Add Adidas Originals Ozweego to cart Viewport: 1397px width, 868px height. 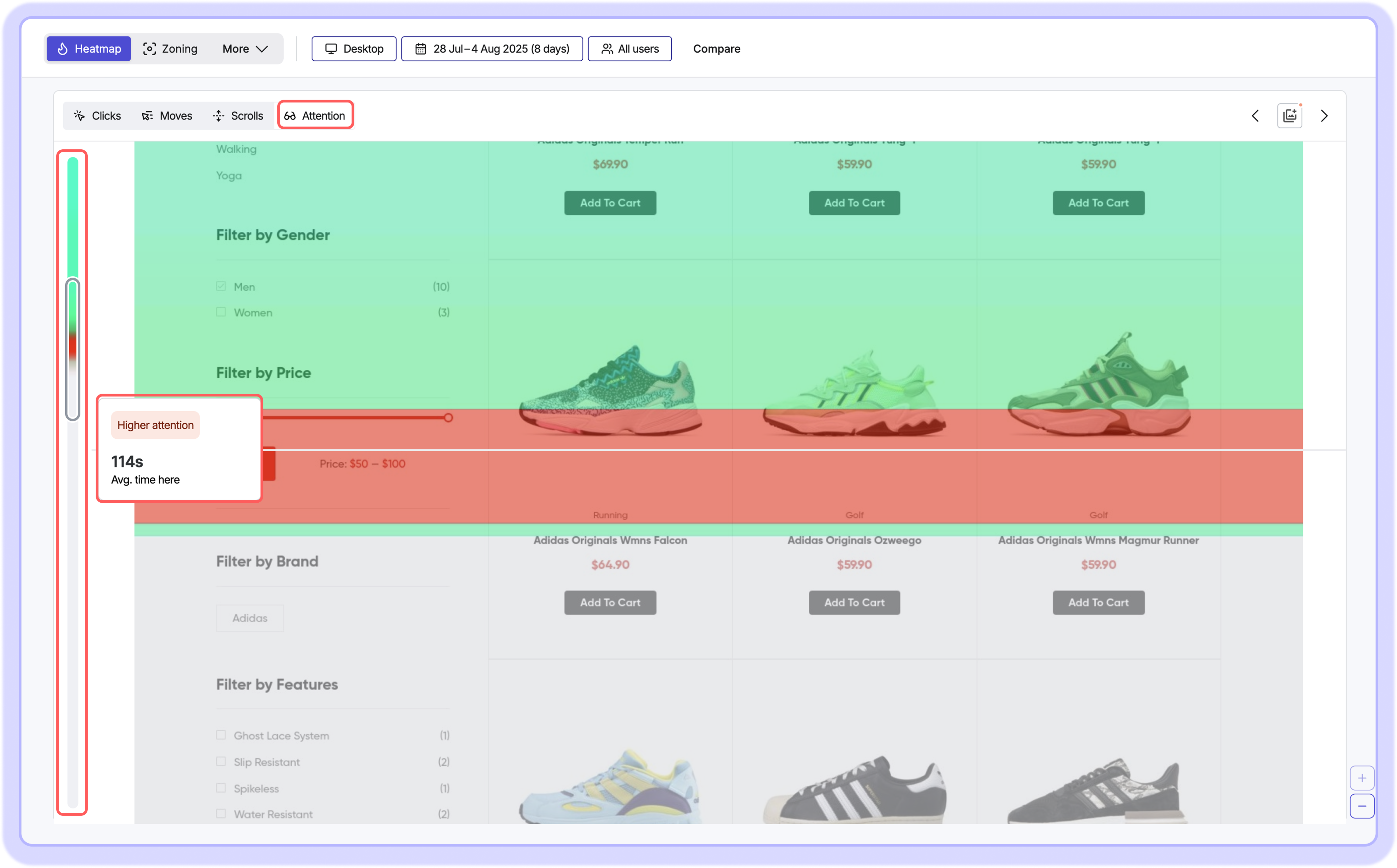pyautogui.click(x=854, y=603)
